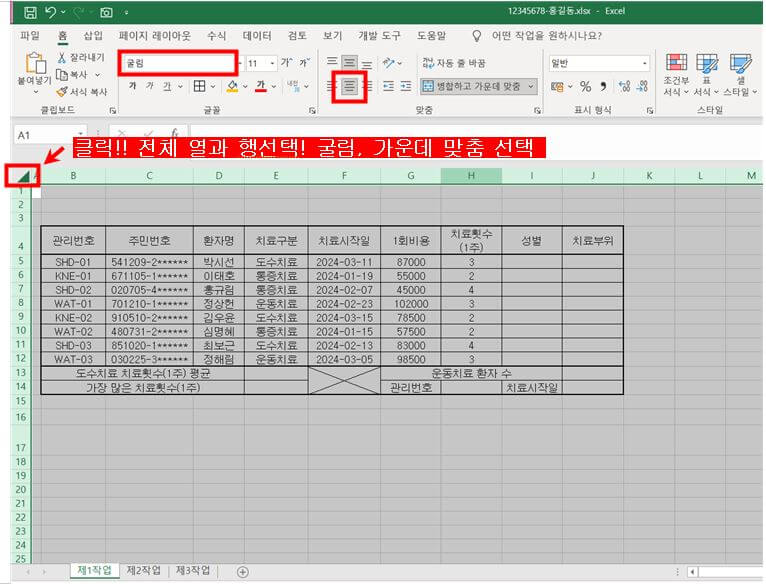This screenshot has width=766, height=584.
Task: Center text horizontally
Action: [349, 87]
